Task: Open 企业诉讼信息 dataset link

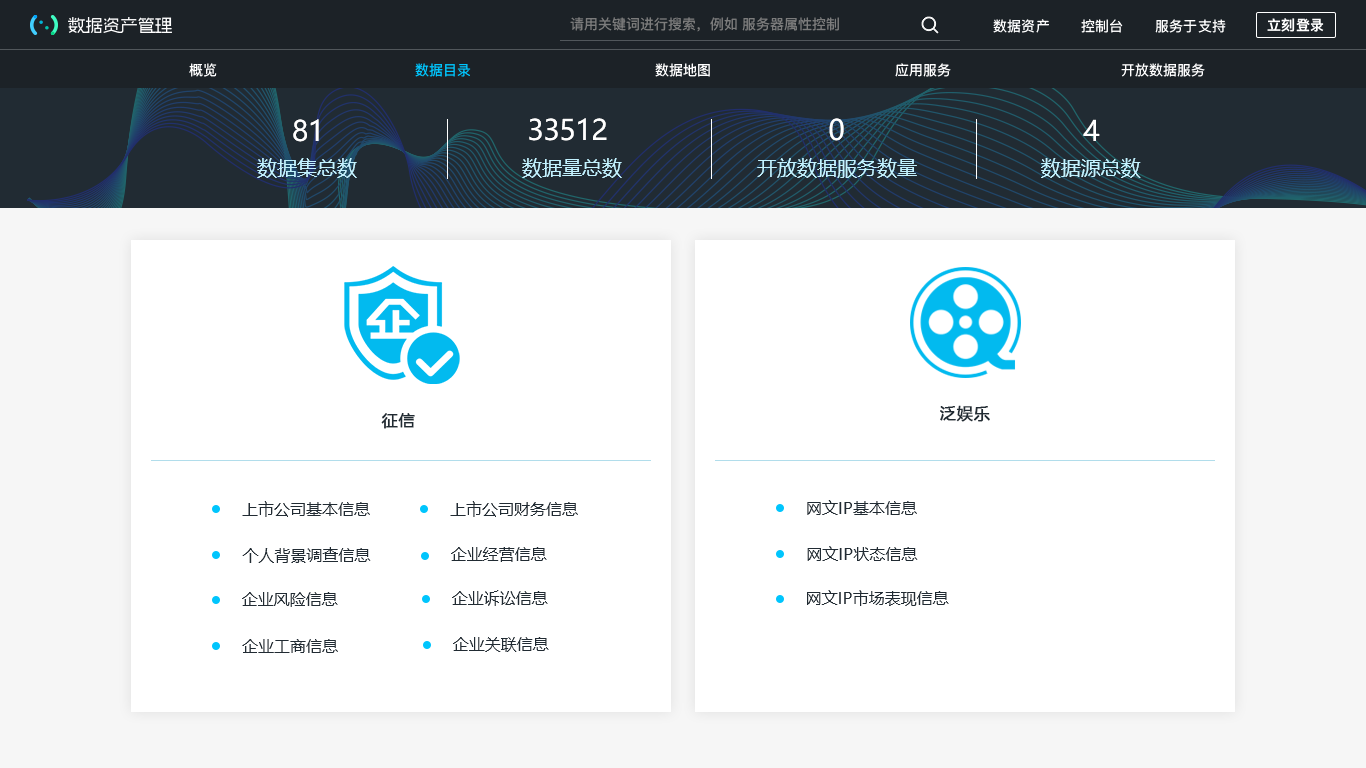Action: point(500,598)
